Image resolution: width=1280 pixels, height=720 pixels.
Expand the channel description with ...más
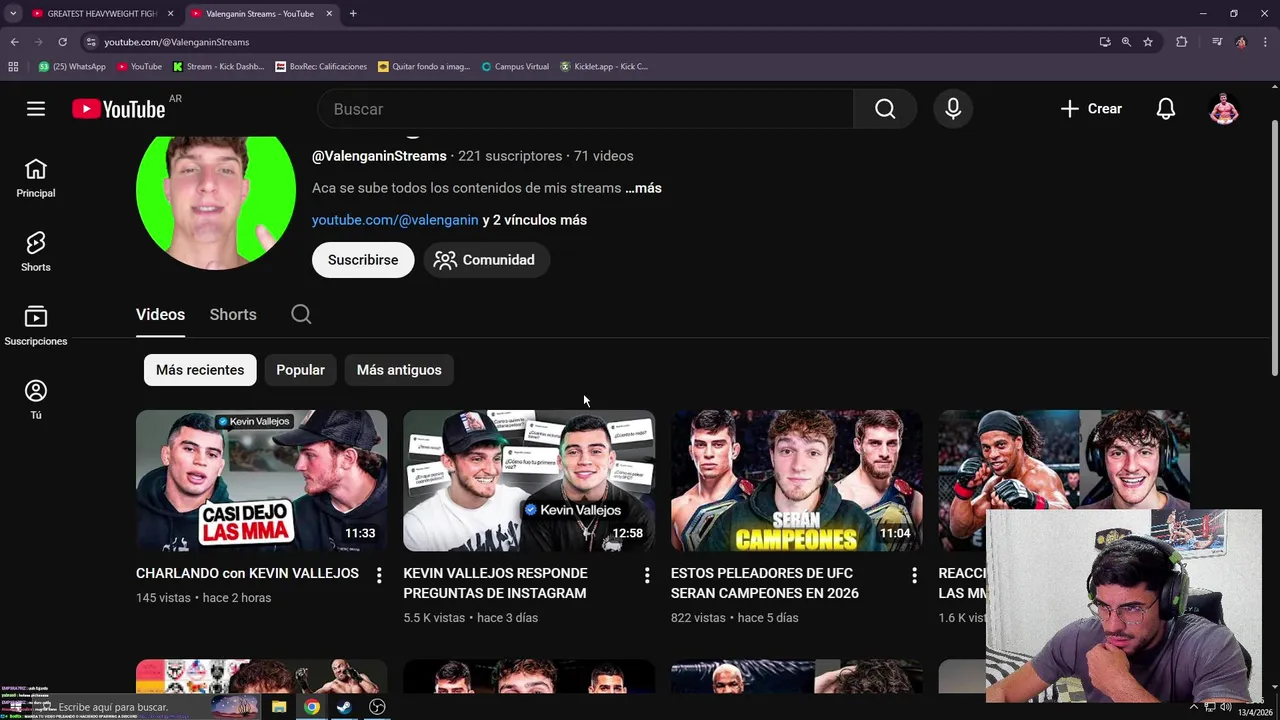[643, 188]
